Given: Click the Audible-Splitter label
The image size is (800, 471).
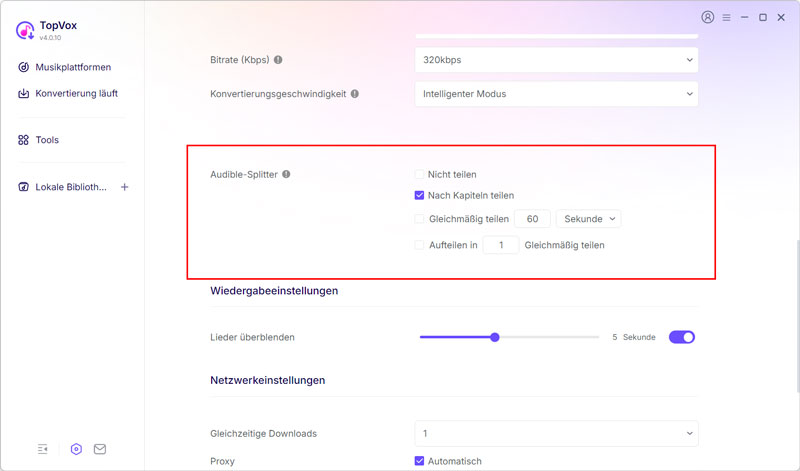Looking at the screenshot, I should click(x=244, y=175).
